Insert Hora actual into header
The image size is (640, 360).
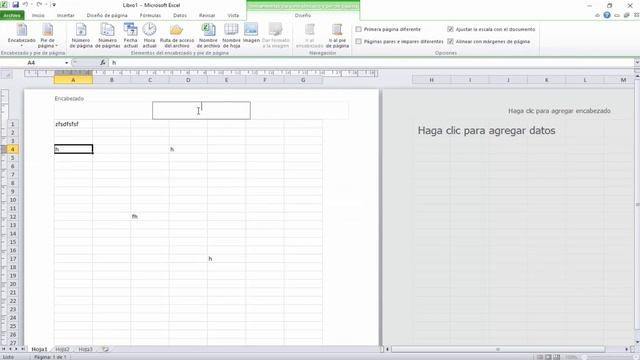[149, 36]
